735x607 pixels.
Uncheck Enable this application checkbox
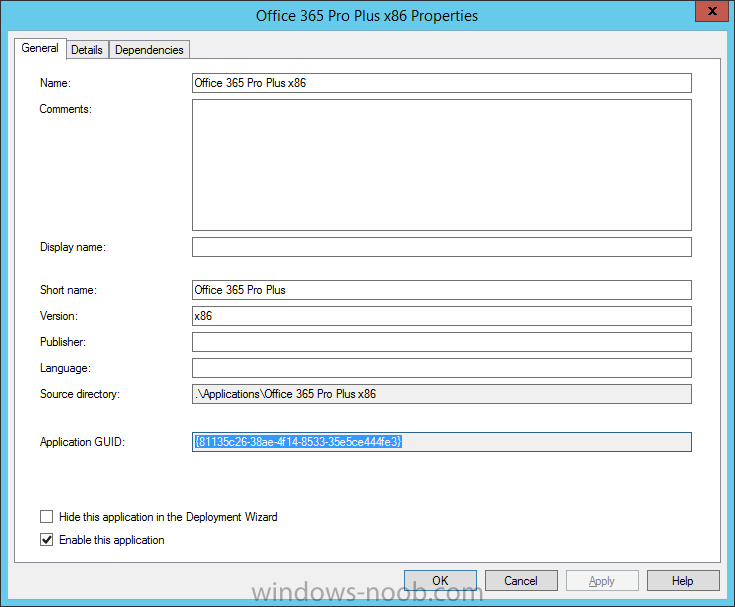coord(46,540)
